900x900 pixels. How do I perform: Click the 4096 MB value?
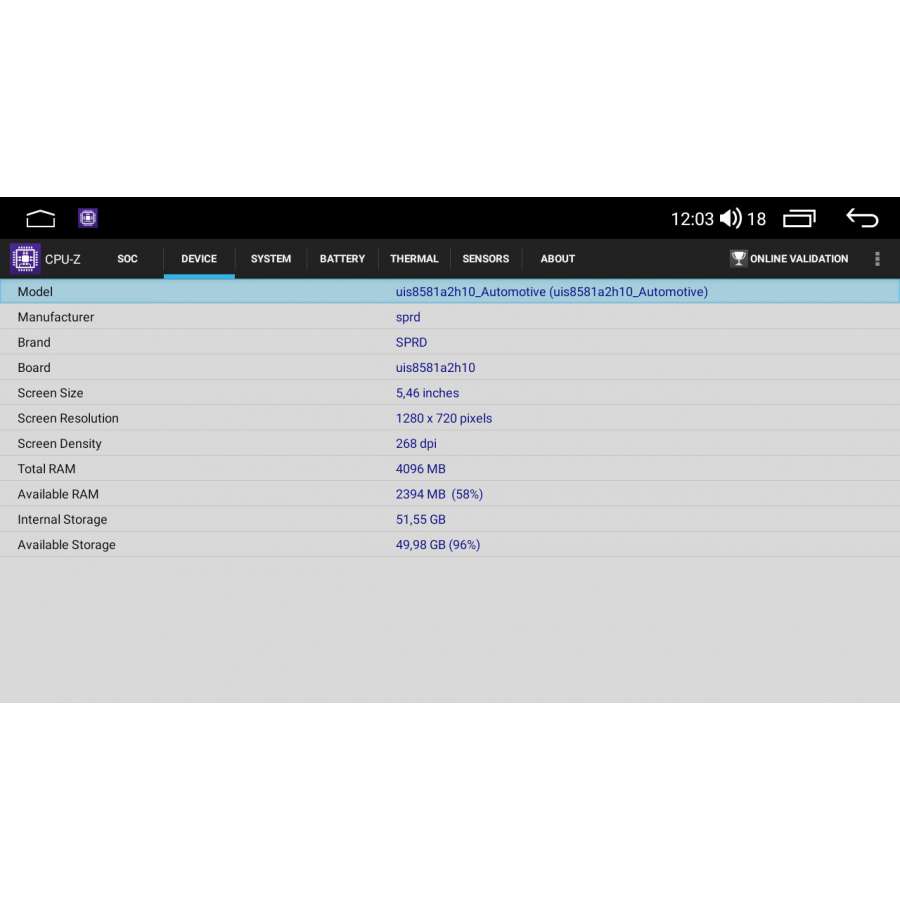(421, 469)
